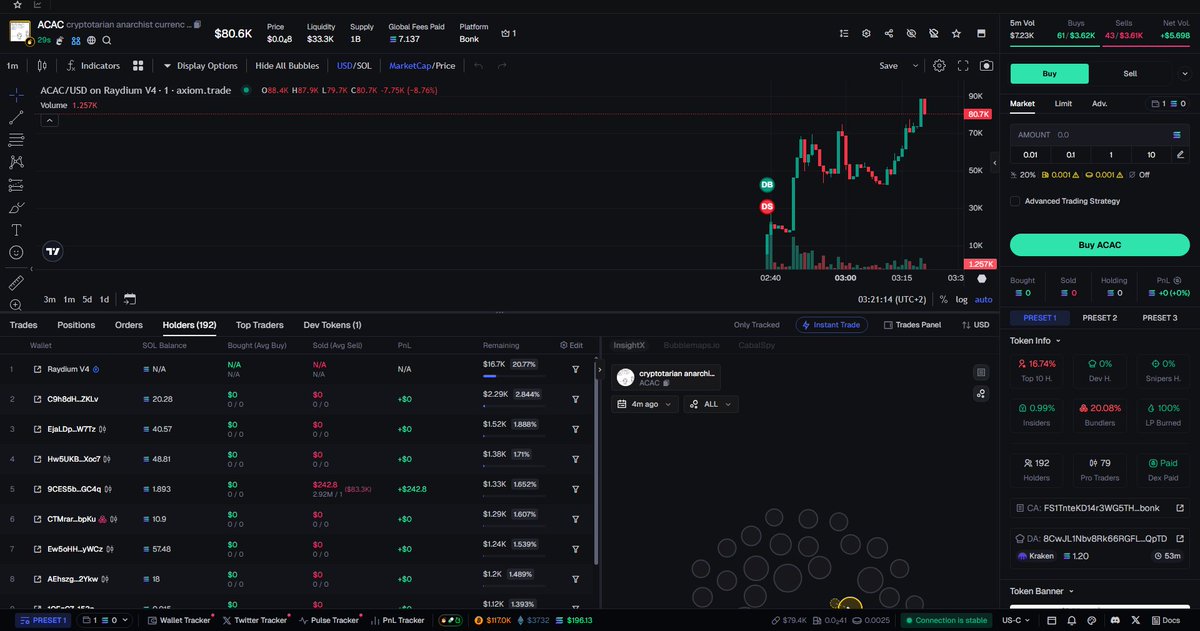Screen dimensions: 1200x631
Task: Click the 80.7K price marker on axis
Action: point(977,114)
